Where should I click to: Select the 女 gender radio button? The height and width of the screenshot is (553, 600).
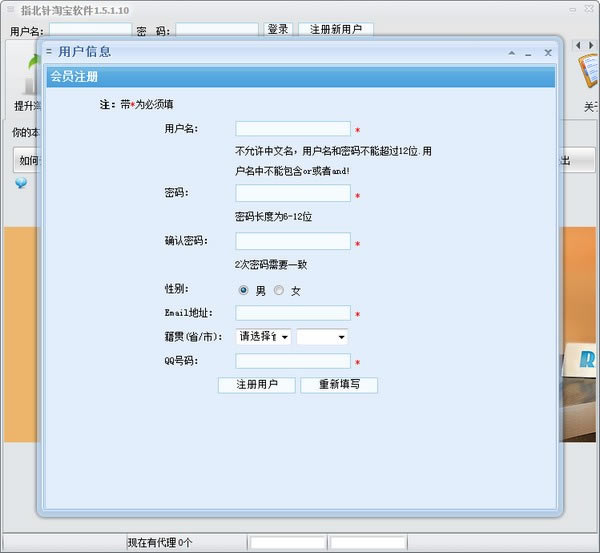[279, 290]
